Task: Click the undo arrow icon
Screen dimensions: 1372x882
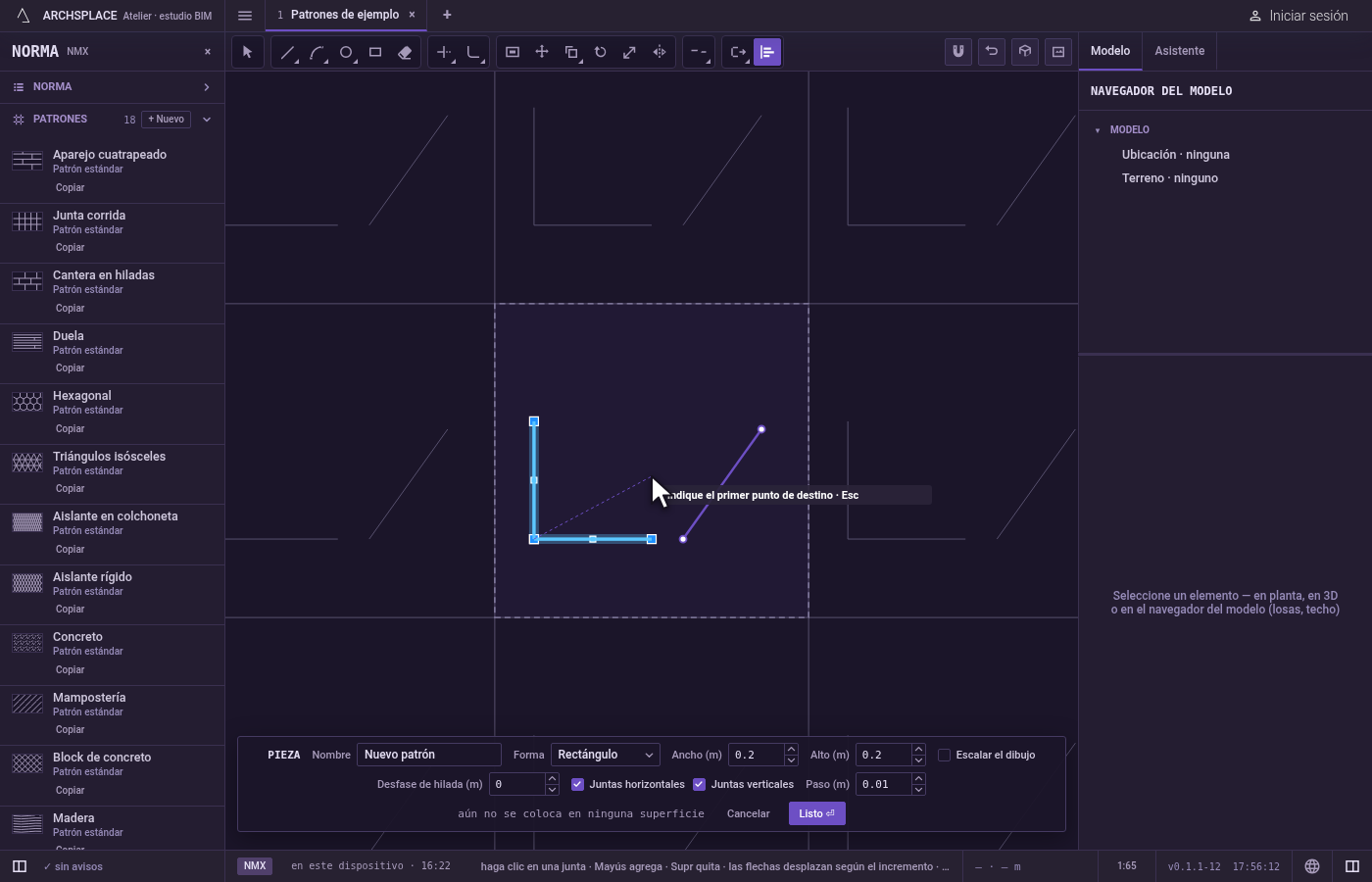Action: [x=992, y=52]
